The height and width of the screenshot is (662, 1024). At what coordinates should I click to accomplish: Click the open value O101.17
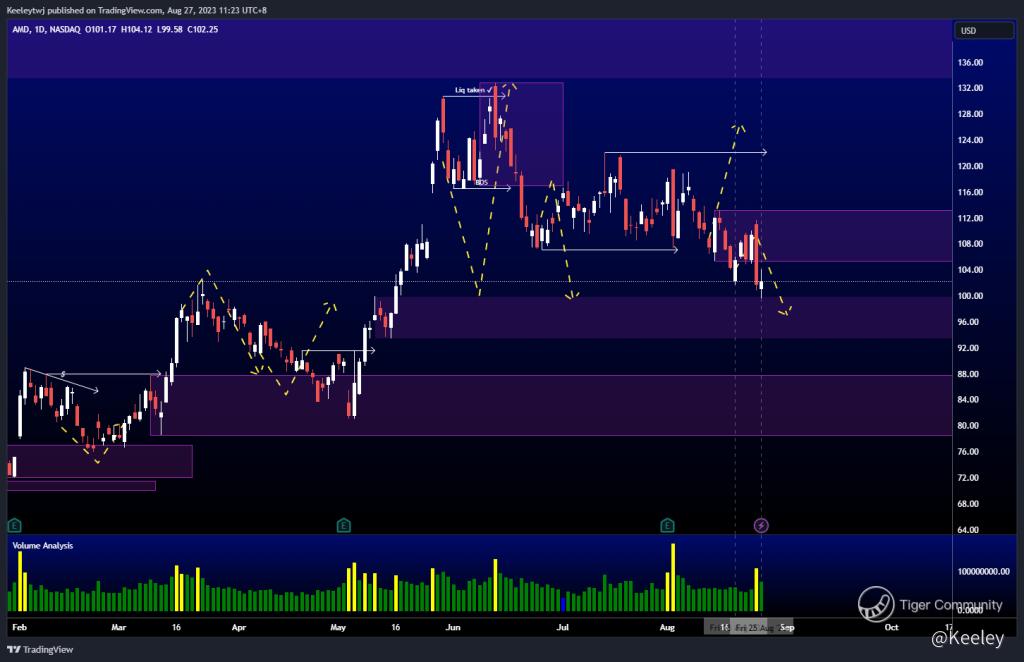click(x=101, y=29)
